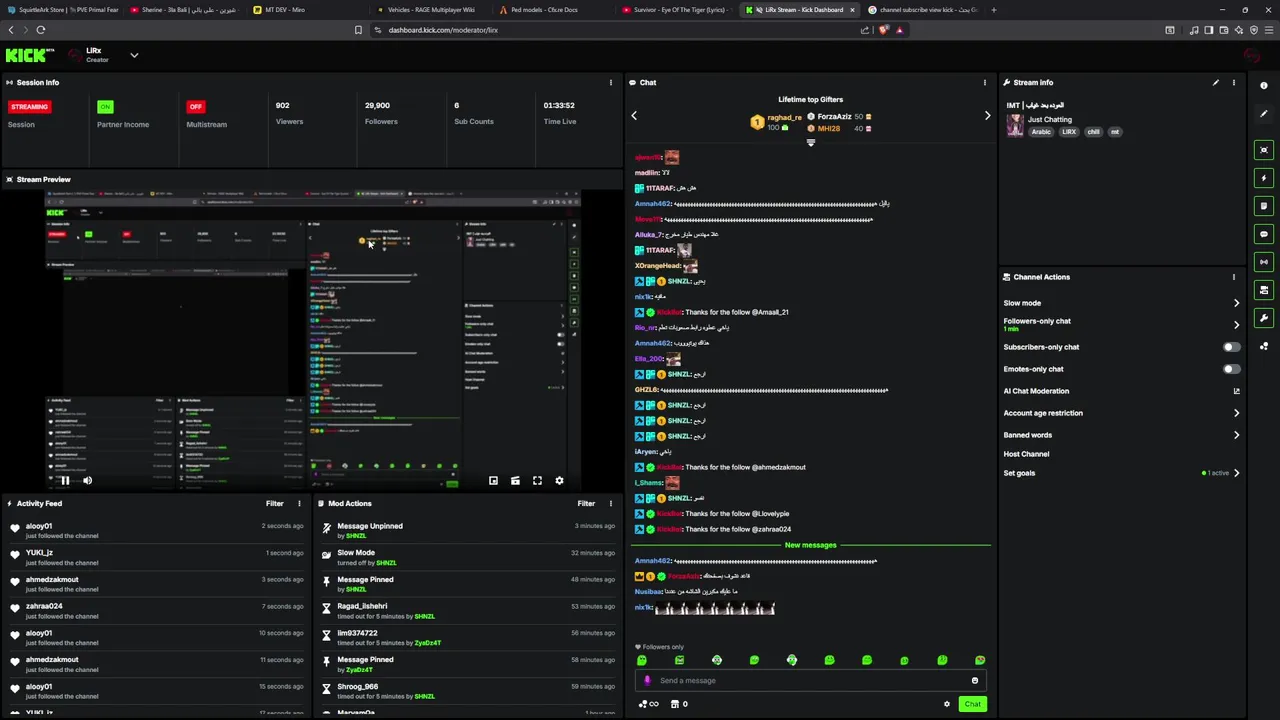Open Session Info options menu

[x=611, y=83]
